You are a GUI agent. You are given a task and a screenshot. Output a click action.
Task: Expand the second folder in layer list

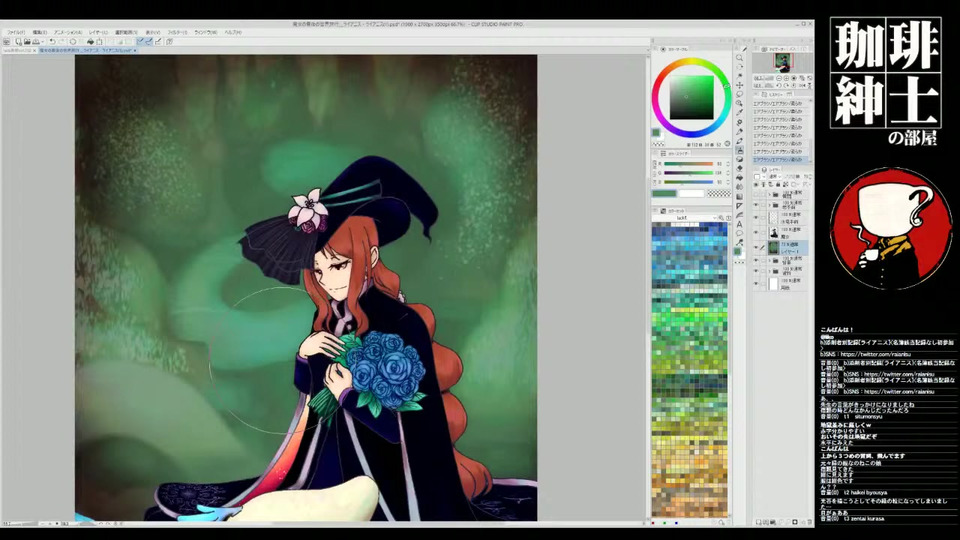click(770, 205)
